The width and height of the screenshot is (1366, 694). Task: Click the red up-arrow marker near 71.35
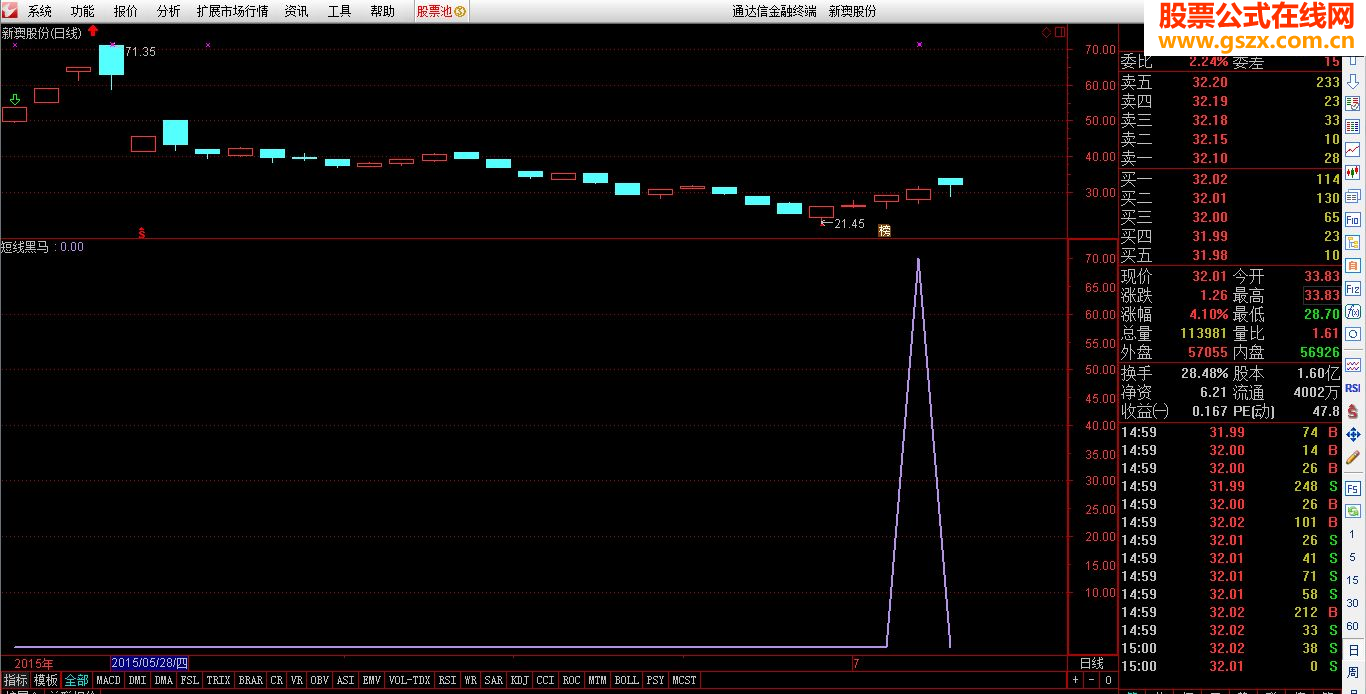tap(93, 31)
